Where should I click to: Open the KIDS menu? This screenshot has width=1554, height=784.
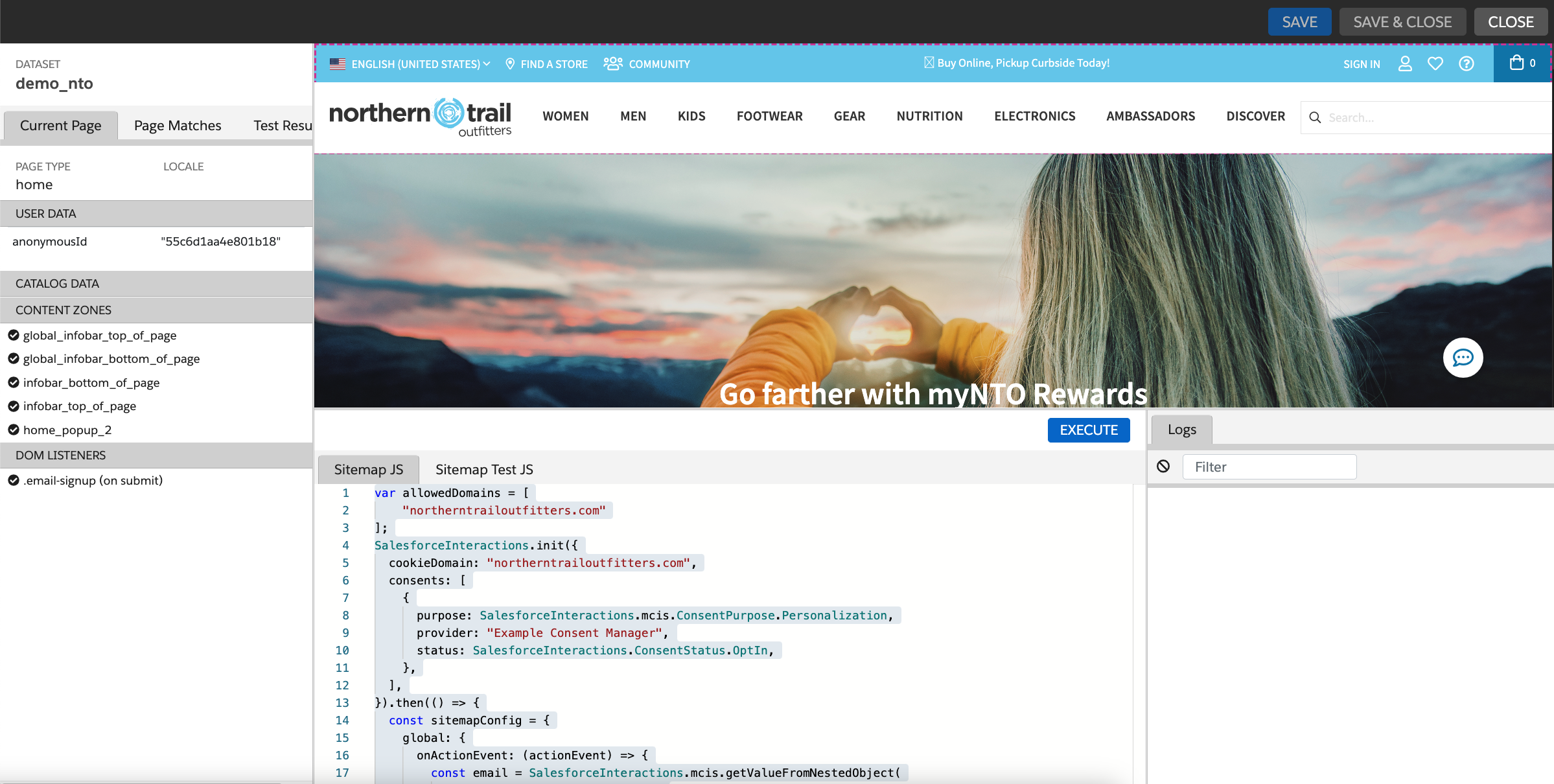691,116
